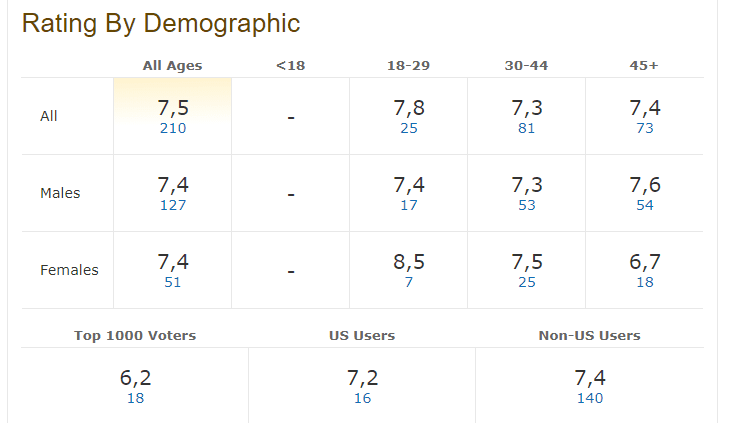Open the 53 votes link for Males 30-44

coord(527,205)
